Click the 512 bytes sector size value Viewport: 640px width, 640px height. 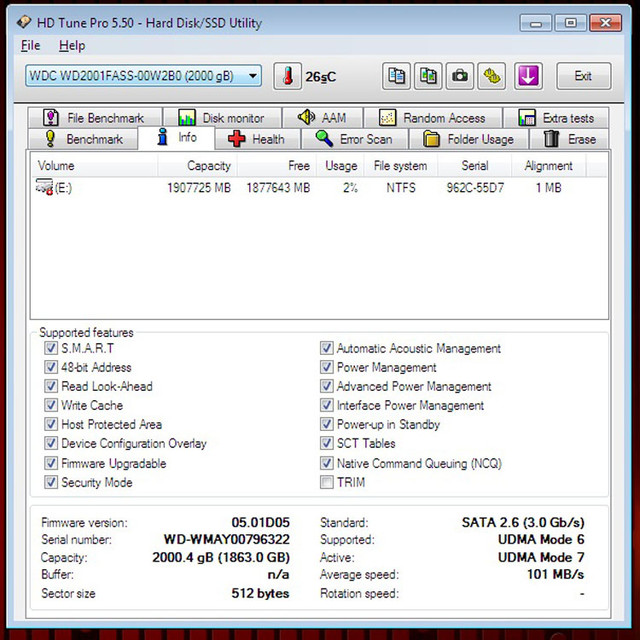click(260, 593)
